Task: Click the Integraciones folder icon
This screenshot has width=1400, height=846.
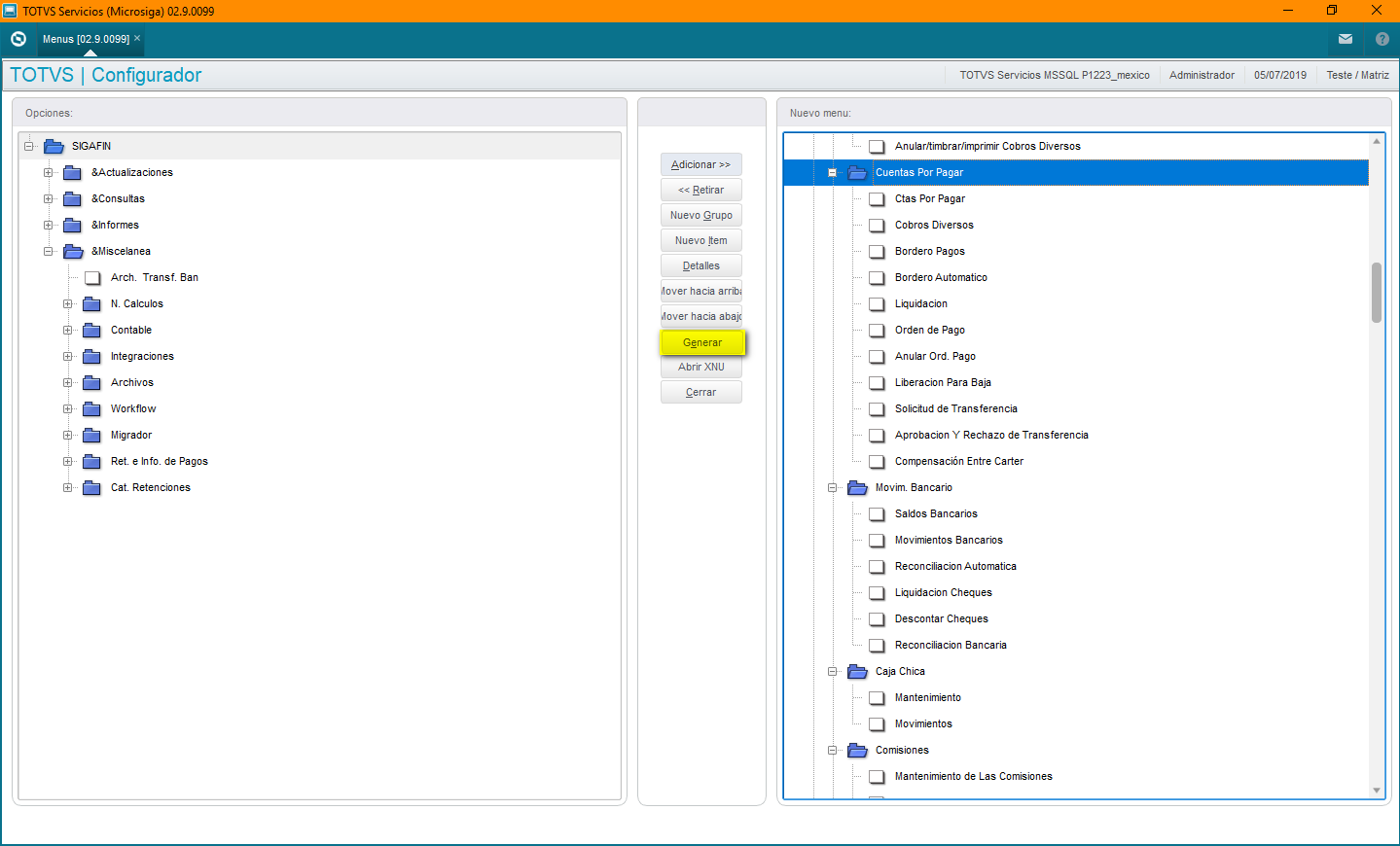Action: pyautogui.click(x=91, y=356)
